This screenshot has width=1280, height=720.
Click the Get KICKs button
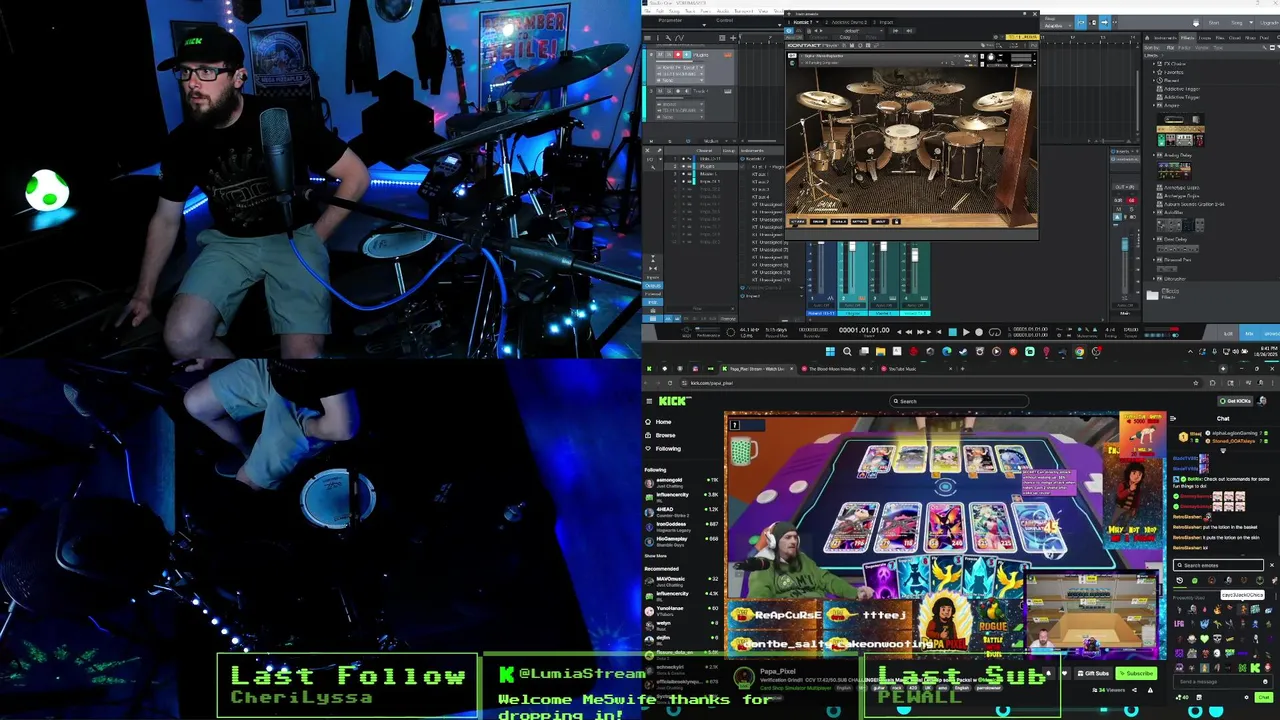tap(1237, 401)
